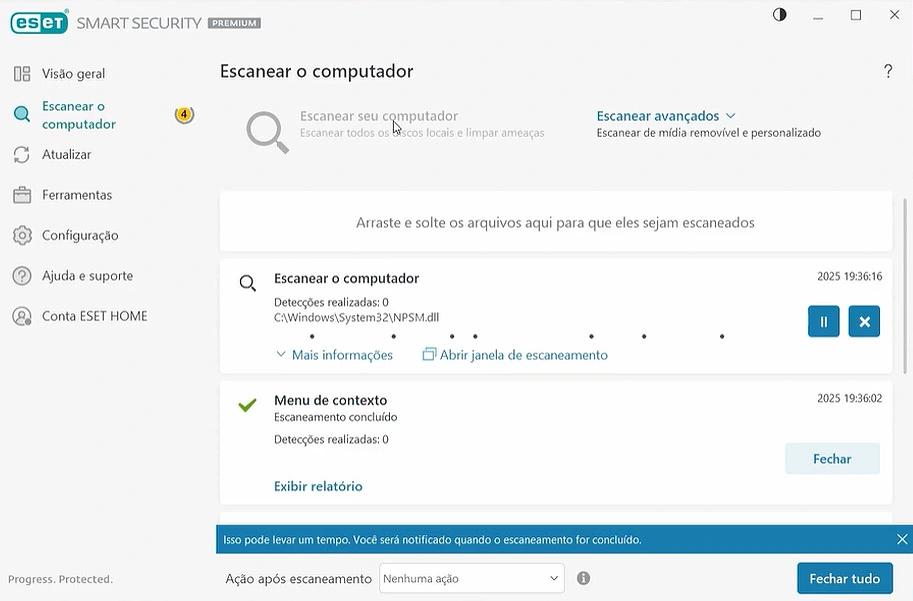Go to Atualizar in the sidebar

click(x=66, y=154)
